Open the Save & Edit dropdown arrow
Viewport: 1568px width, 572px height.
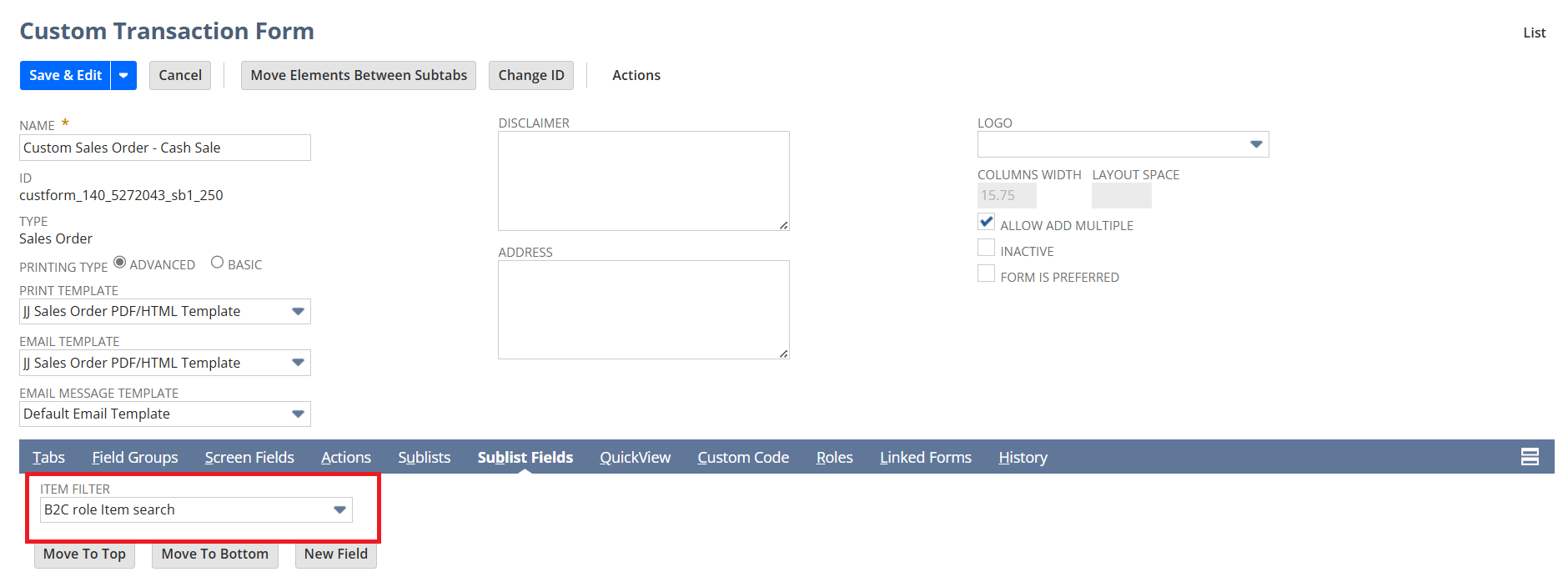click(x=123, y=75)
